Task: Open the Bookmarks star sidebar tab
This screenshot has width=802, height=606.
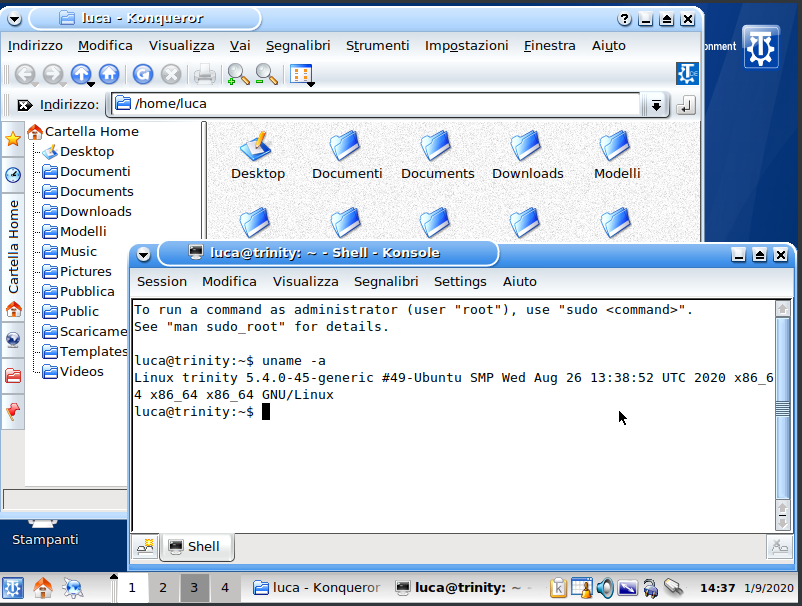Action: point(13,139)
